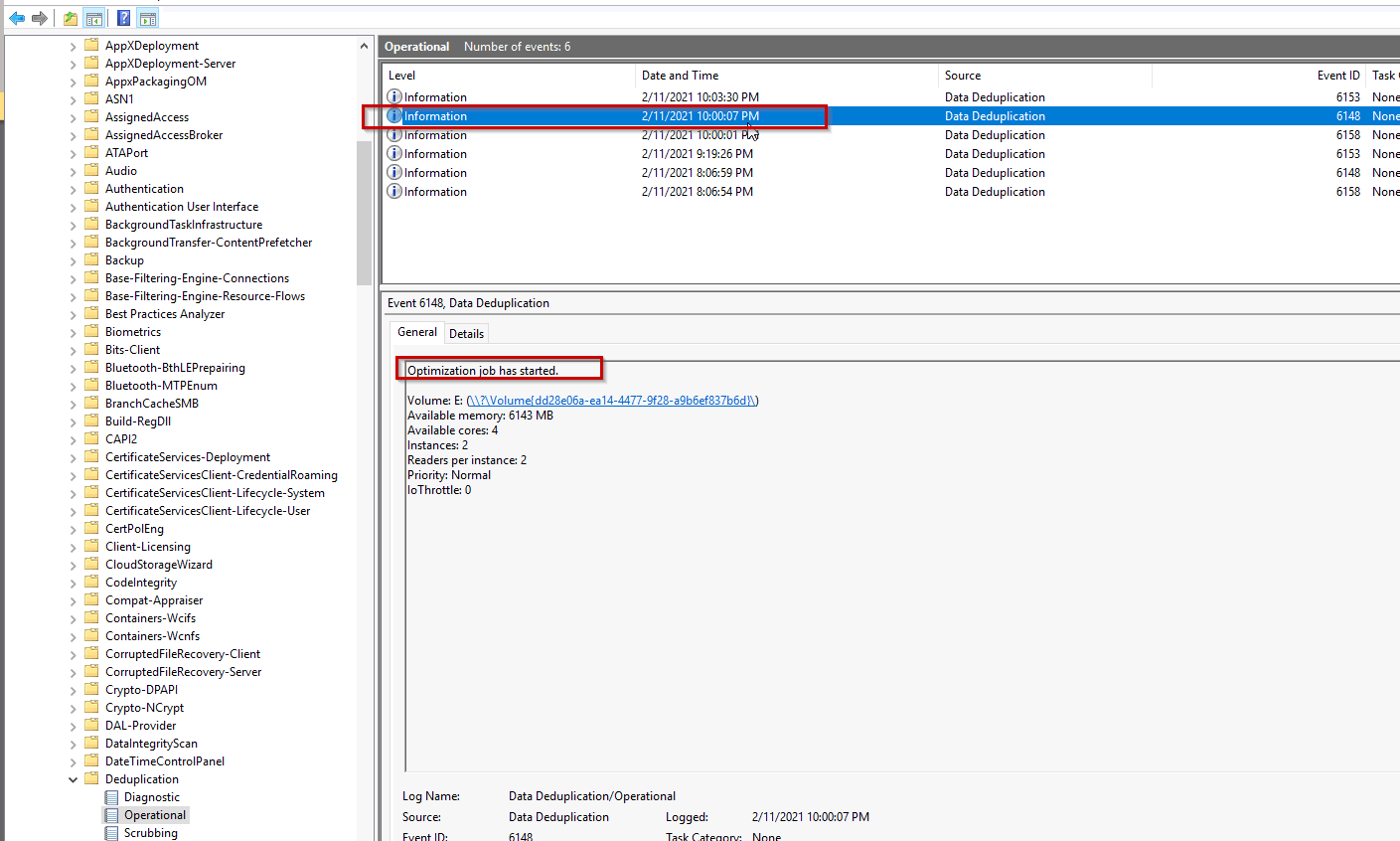Click the info icon of the 10:00:01 PM event
Screen dimensions: 1400x841
click(x=394, y=135)
